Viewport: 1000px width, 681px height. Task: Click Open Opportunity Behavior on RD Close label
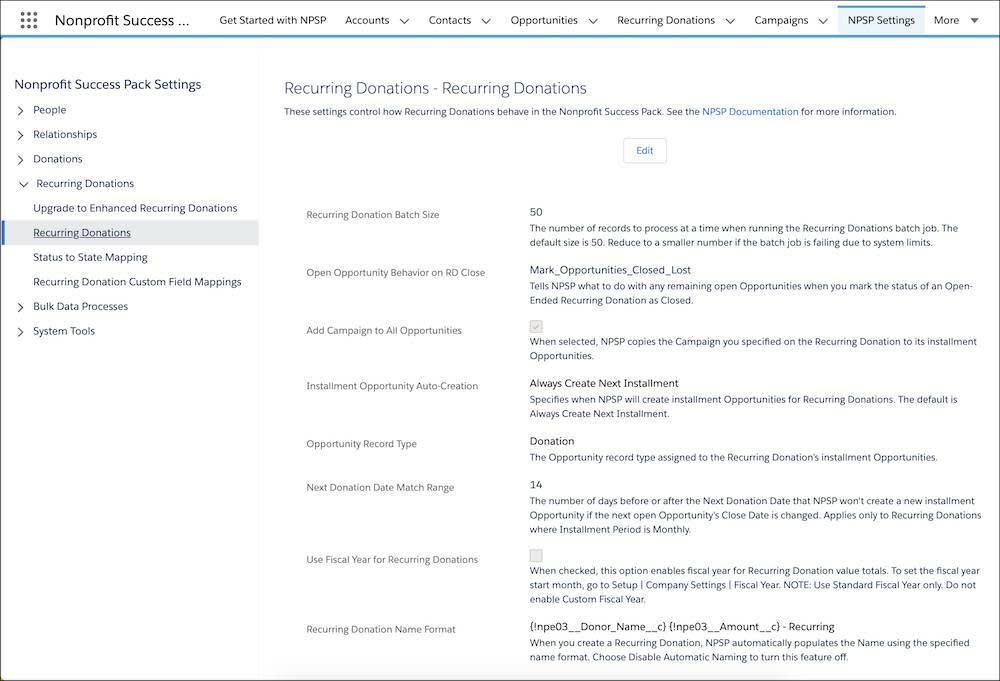point(395,272)
